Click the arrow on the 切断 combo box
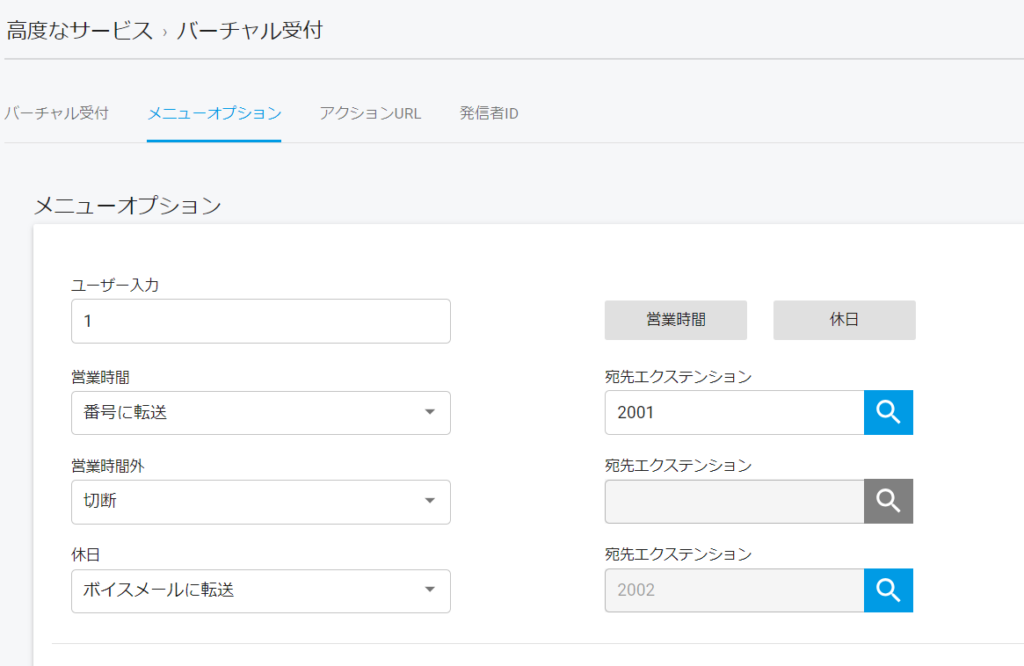The width and height of the screenshot is (1024, 666). 429,501
